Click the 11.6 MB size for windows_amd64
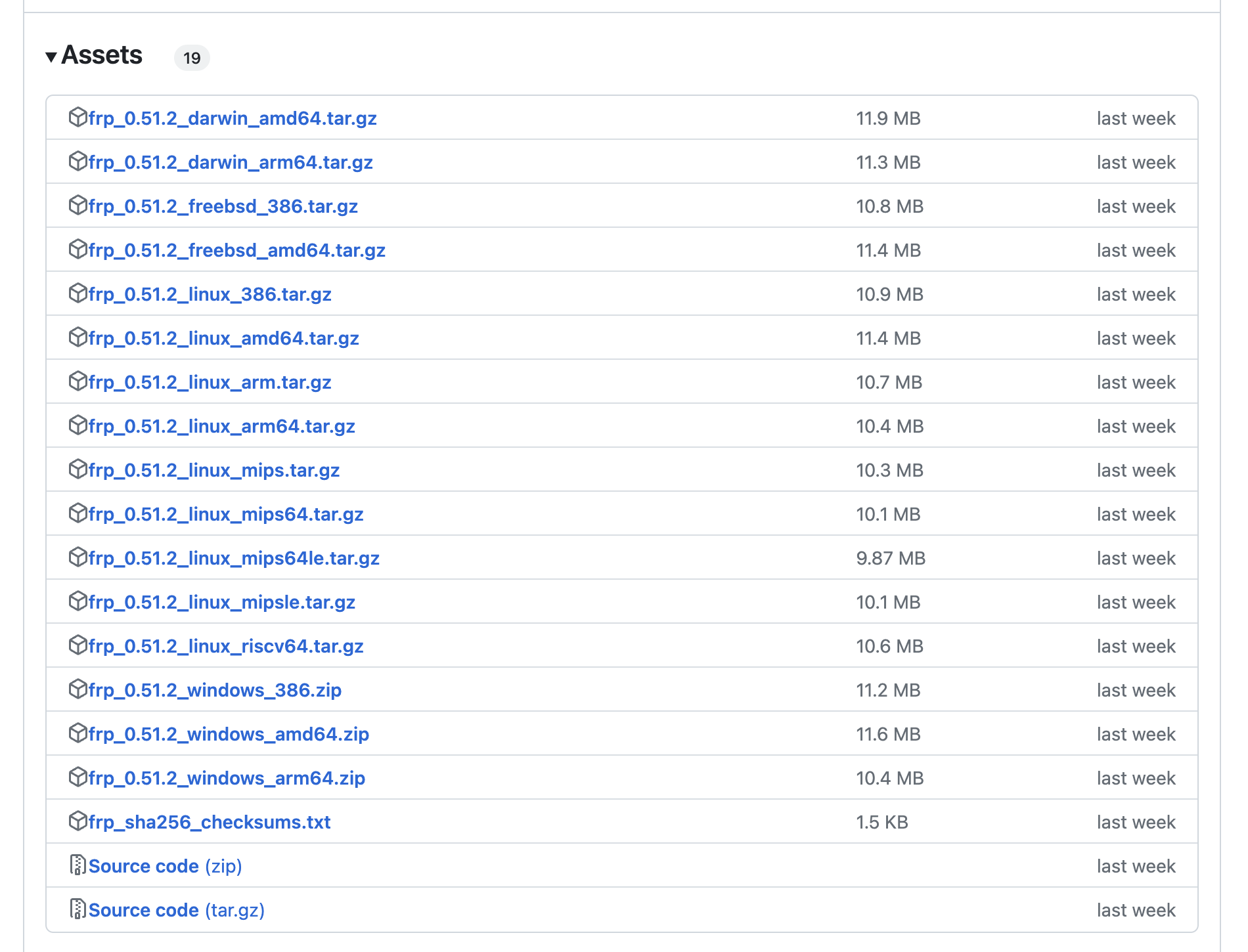 pos(889,734)
